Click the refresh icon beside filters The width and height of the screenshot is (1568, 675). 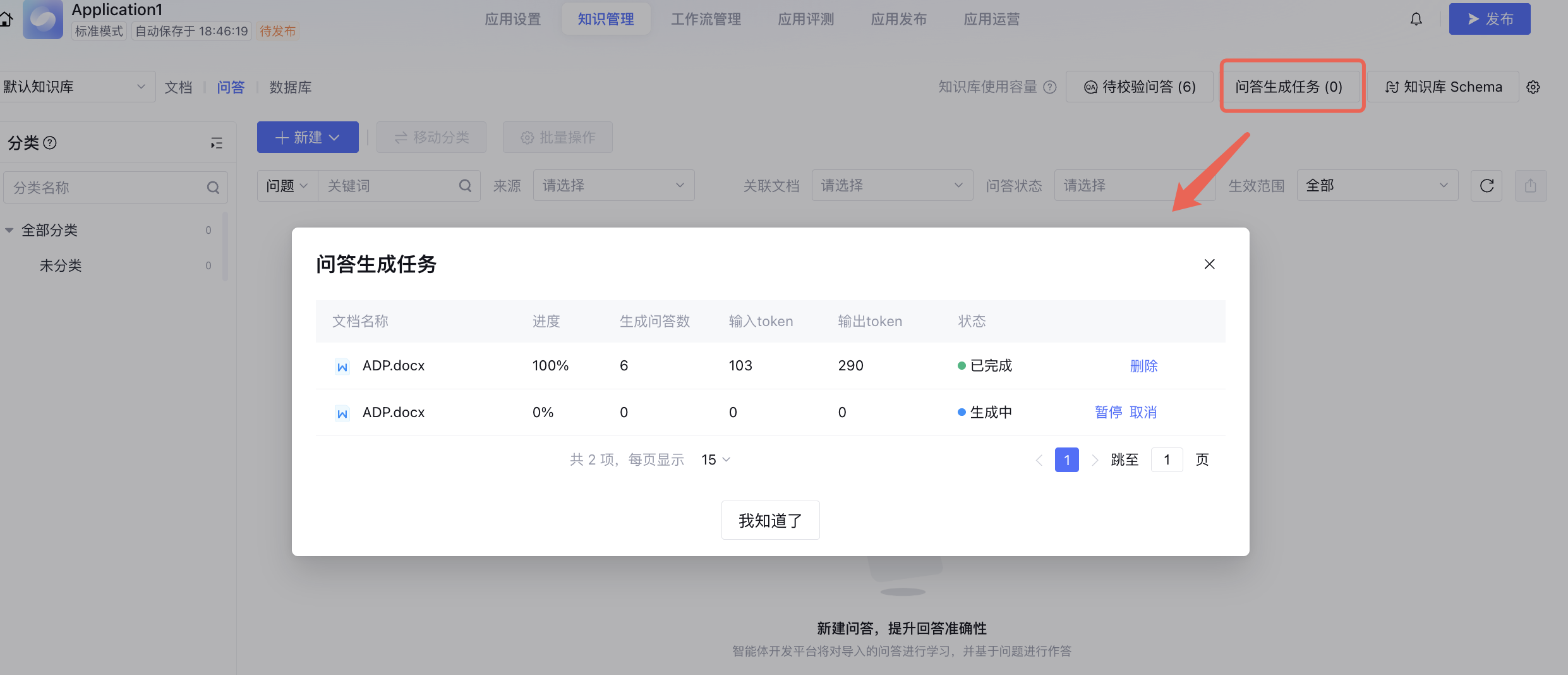1487,186
